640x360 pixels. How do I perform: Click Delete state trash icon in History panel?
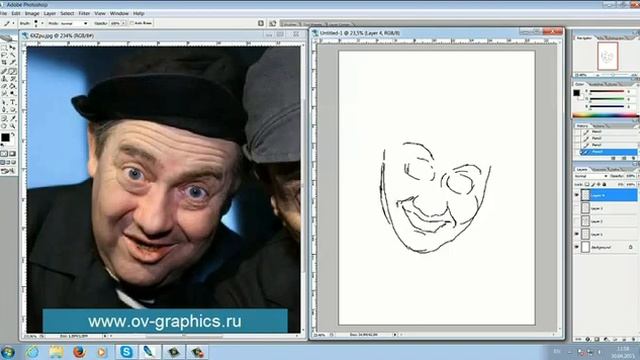point(633,158)
